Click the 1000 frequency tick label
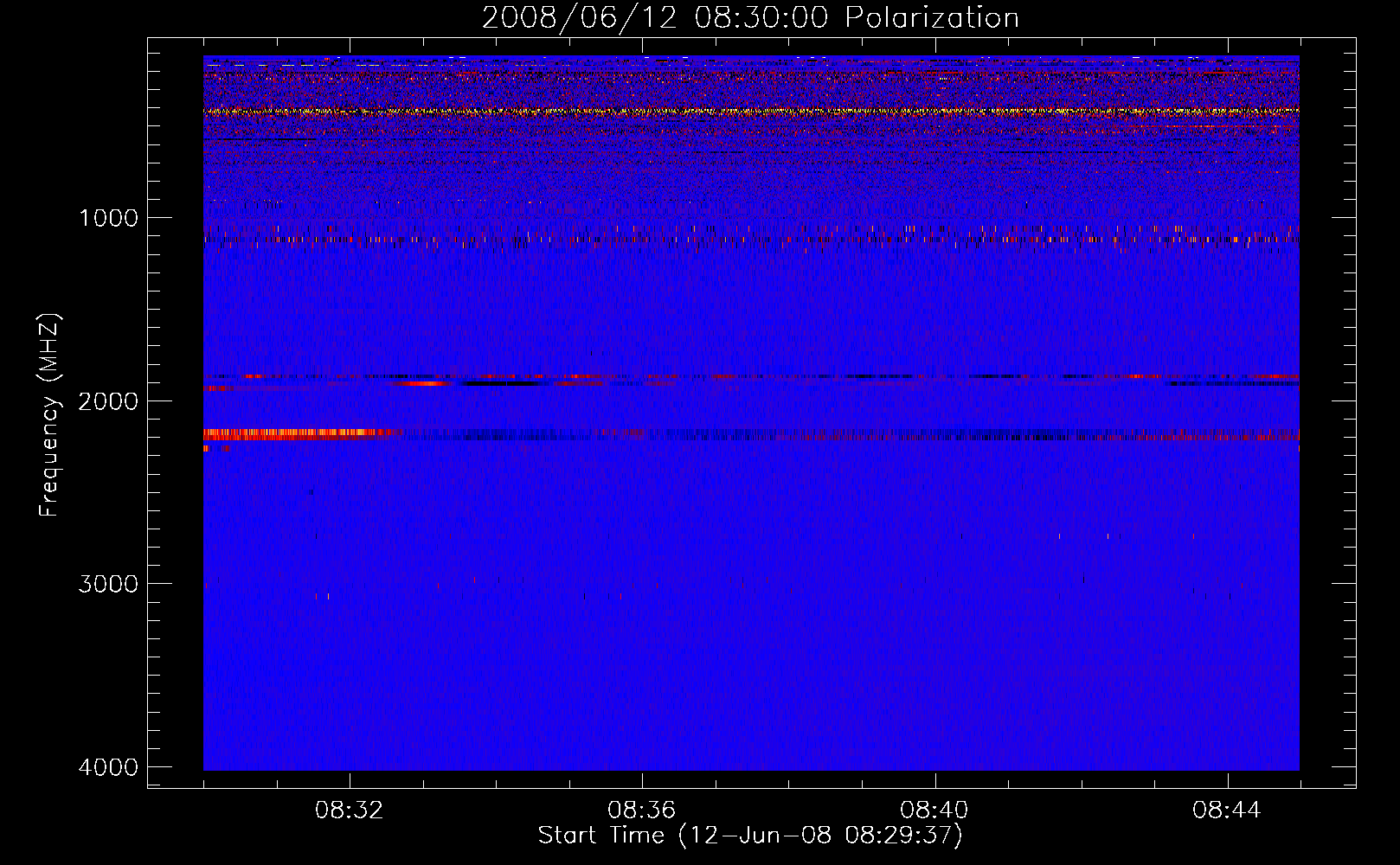 (x=108, y=218)
